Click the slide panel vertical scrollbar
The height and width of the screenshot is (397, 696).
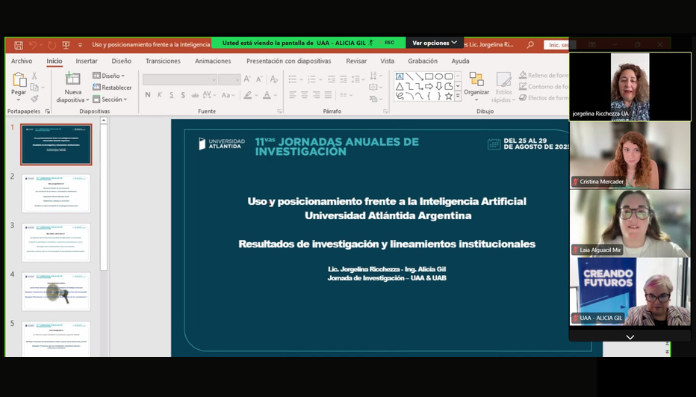[104, 195]
